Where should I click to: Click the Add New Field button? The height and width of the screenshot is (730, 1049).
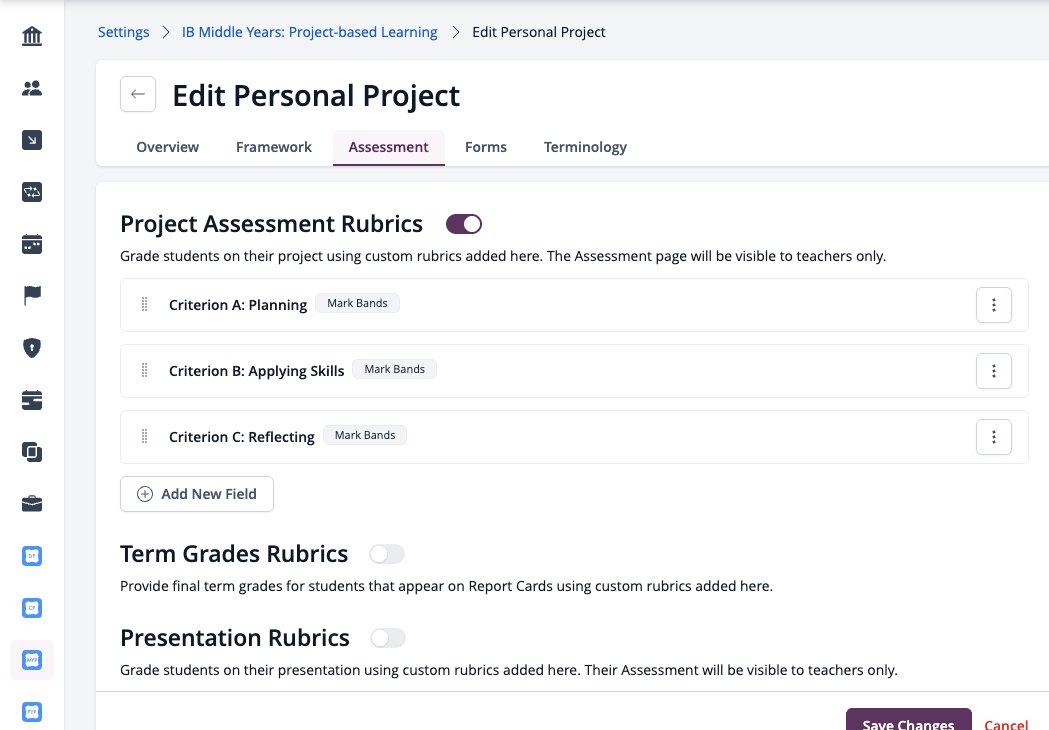click(197, 494)
